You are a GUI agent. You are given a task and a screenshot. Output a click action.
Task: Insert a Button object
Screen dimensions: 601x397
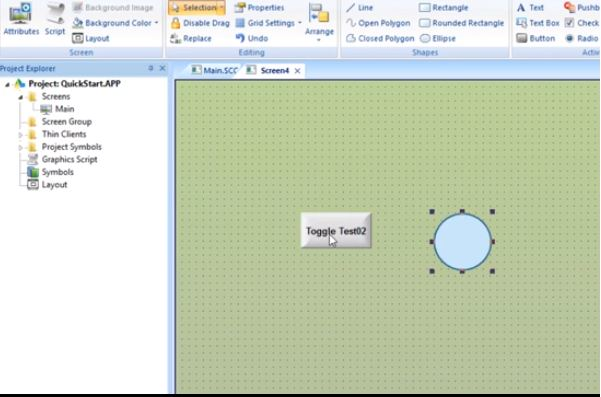535,38
